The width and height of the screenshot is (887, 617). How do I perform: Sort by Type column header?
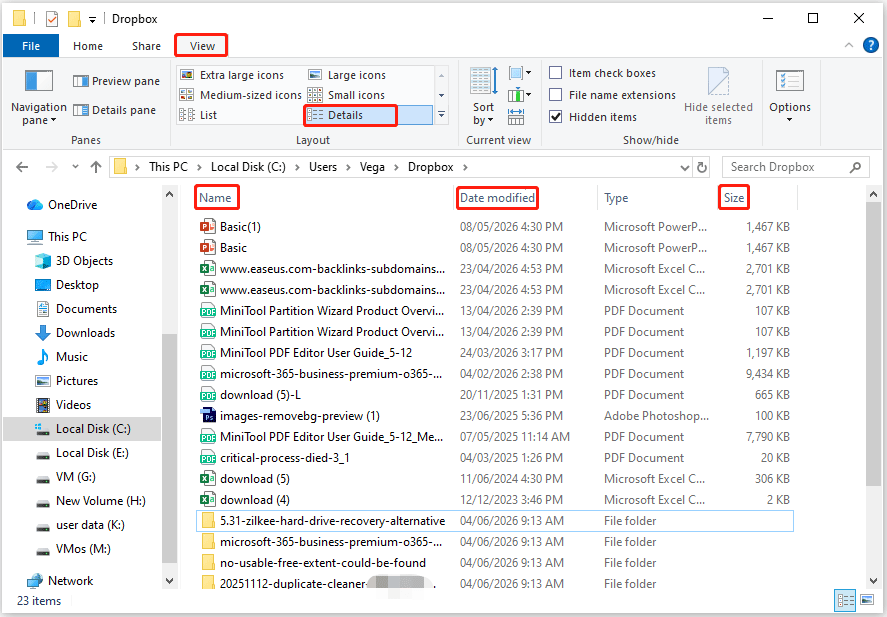[615, 198]
